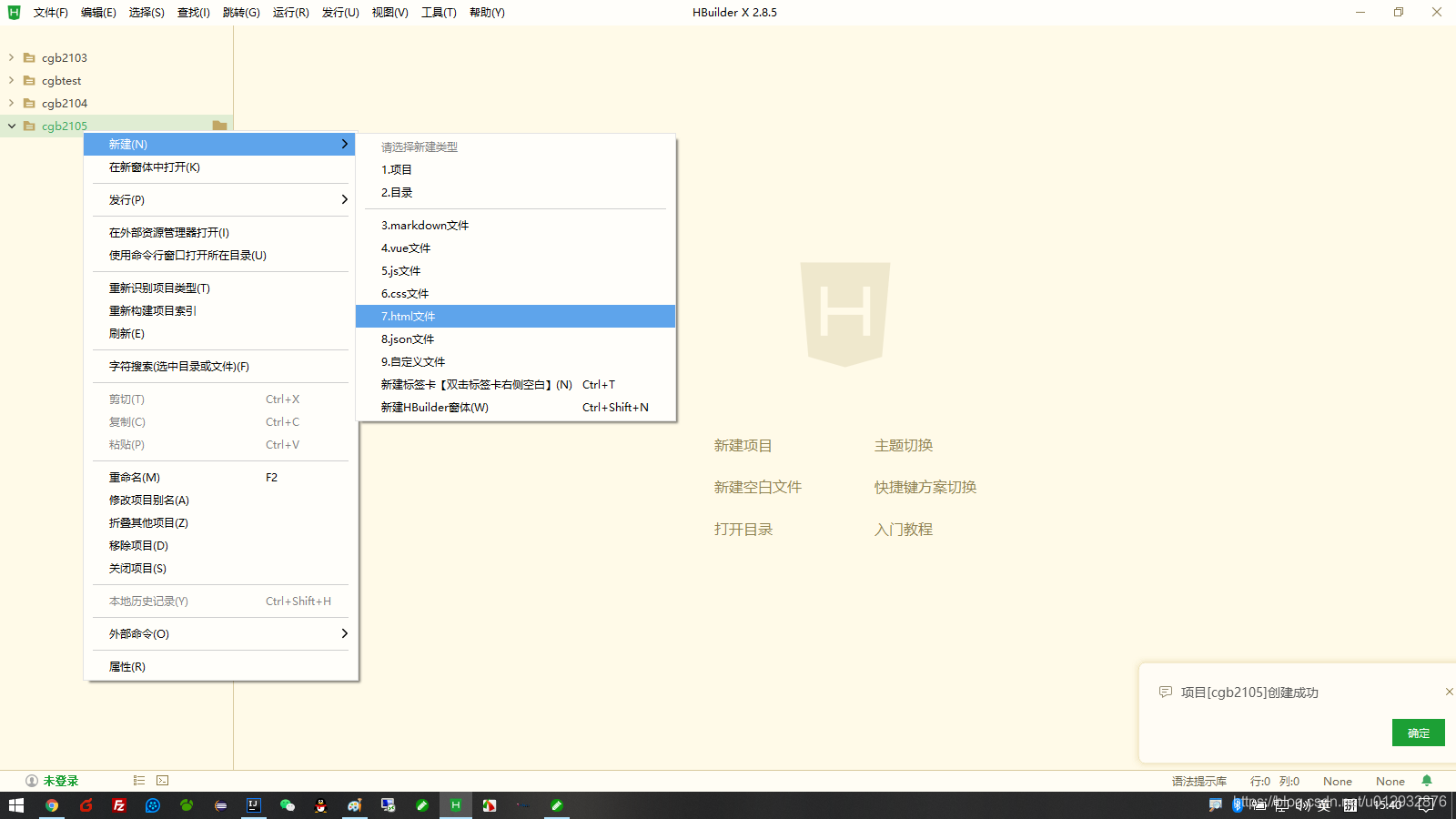
Task: Open the 入门教程 link on start page
Action: point(902,529)
